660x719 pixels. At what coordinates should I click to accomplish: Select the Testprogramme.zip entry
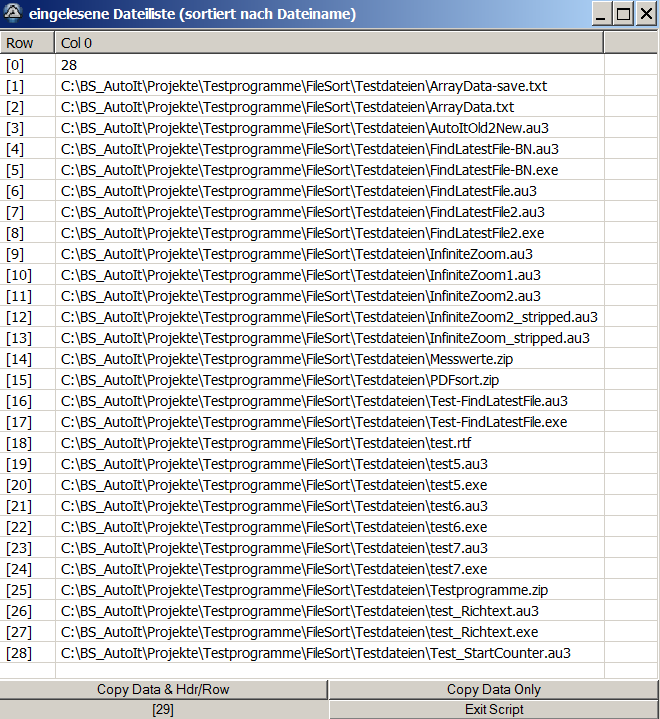click(x=304, y=590)
